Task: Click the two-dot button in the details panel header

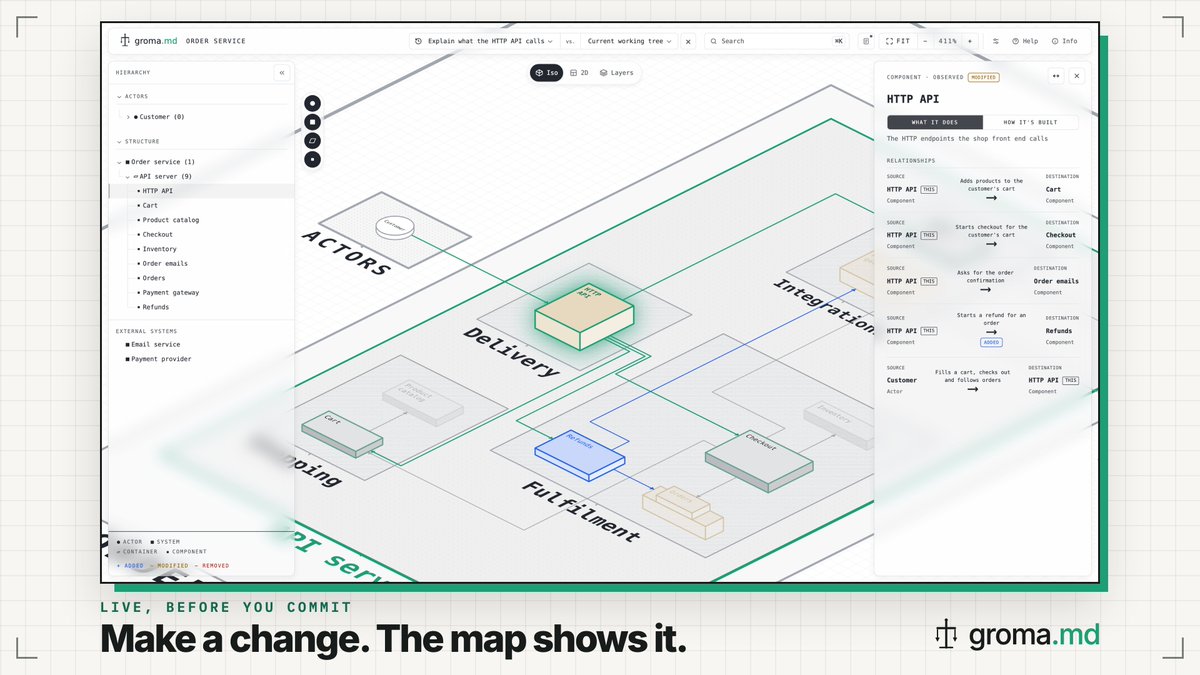Action: point(1055,76)
